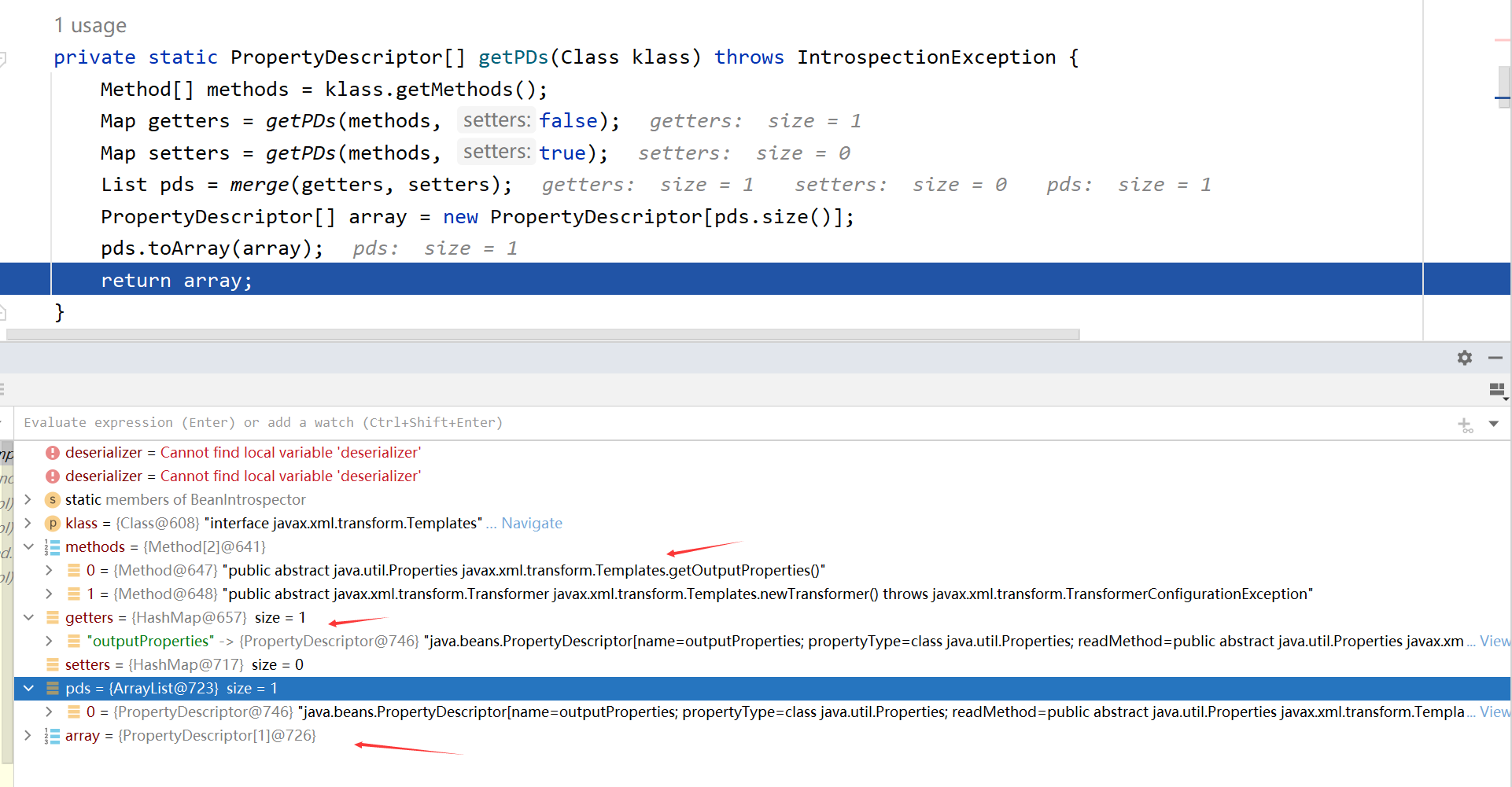
Task: Select the second deserializer error watch
Action: click(x=762, y=476)
